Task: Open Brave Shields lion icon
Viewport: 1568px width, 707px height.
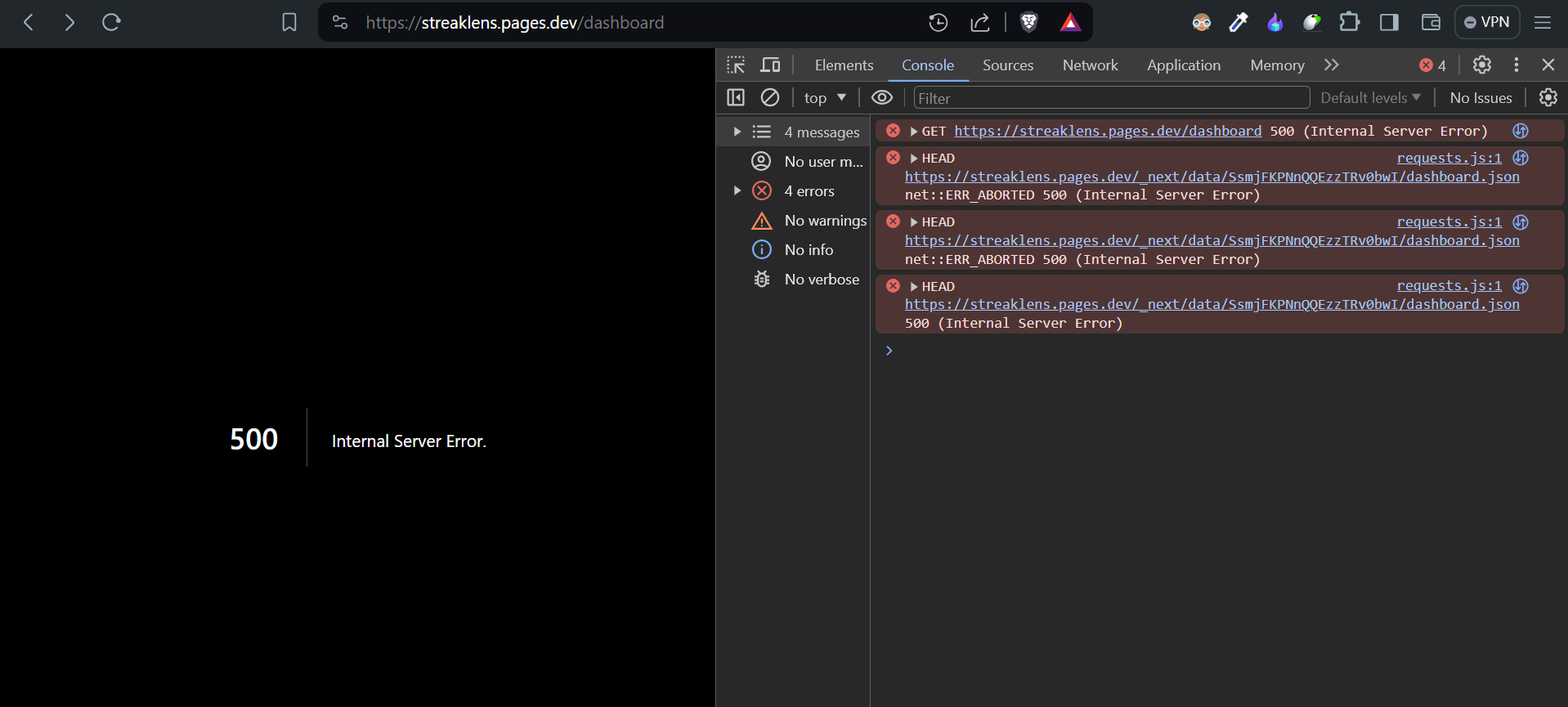Action: (x=1029, y=22)
